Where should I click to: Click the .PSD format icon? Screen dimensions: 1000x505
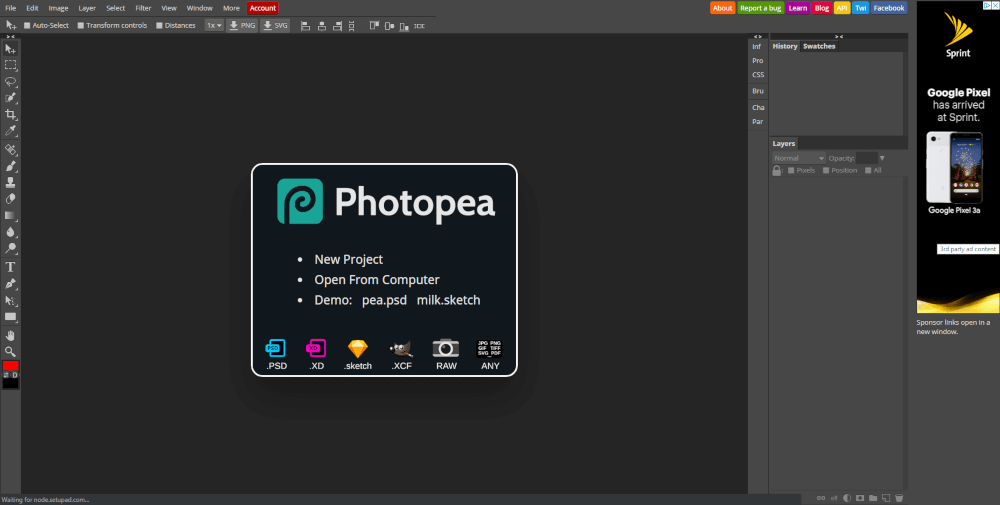point(276,348)
